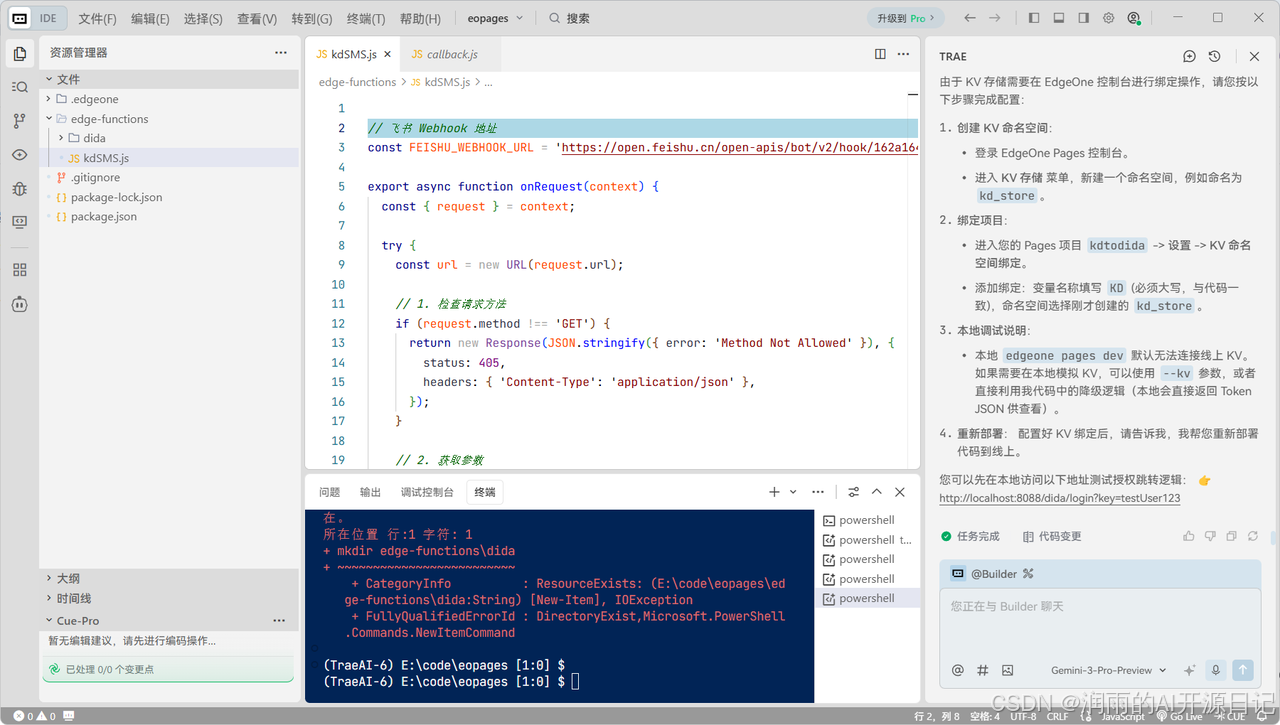1280x725 pixels.
Task: Switch to the 调试控制台 tab
Action: coord(427,492)
